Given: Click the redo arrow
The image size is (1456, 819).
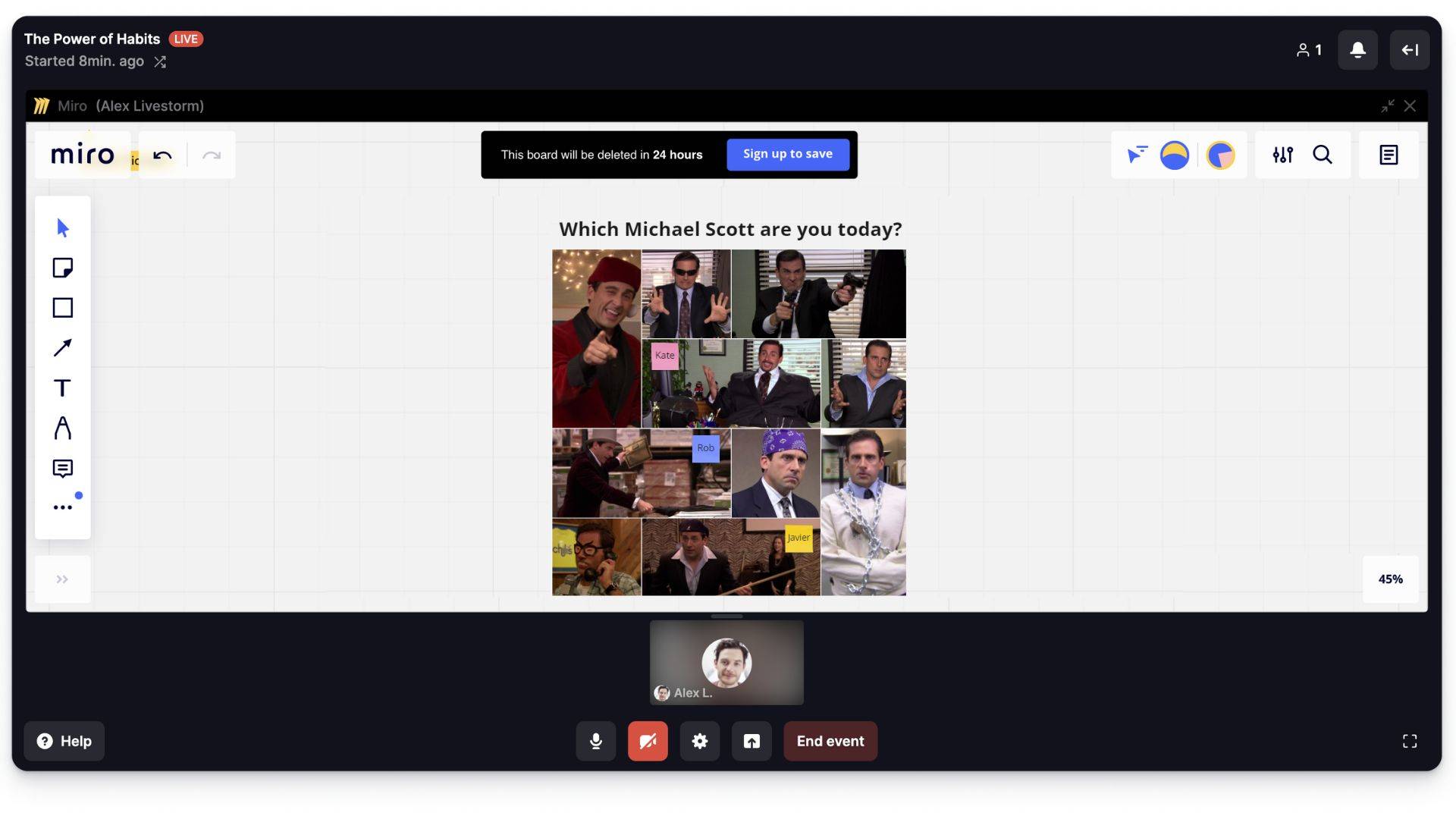Looking at the screenshot, I should (212, 155).
